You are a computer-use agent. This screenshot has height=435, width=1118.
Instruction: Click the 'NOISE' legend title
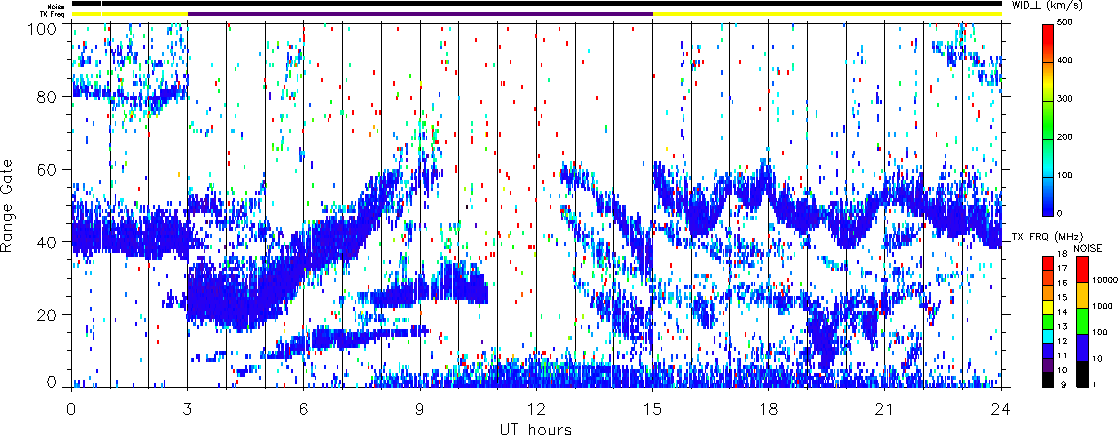click(x=1087, y=247)
